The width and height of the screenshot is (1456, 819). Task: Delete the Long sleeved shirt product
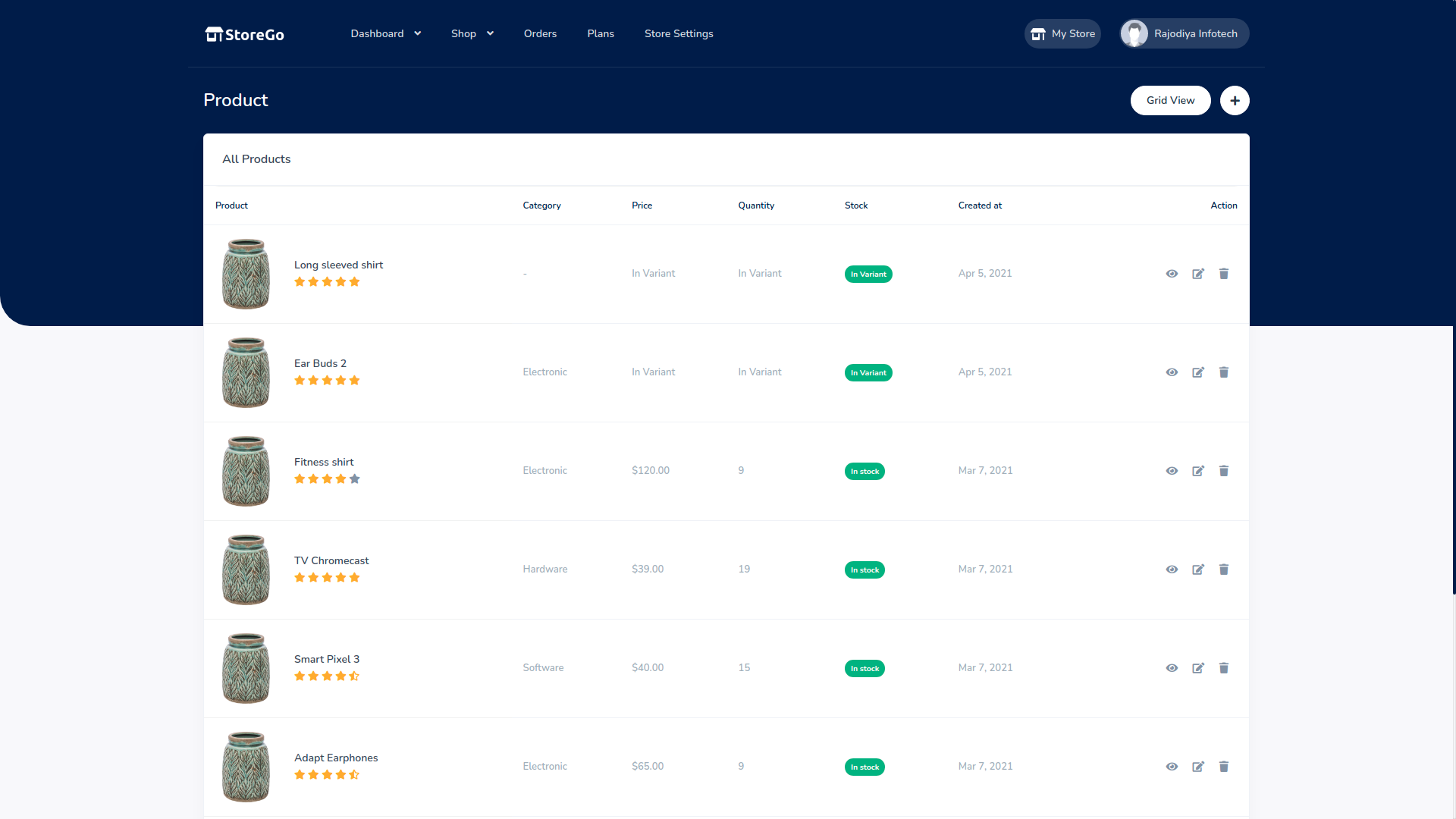[1224, 274]
